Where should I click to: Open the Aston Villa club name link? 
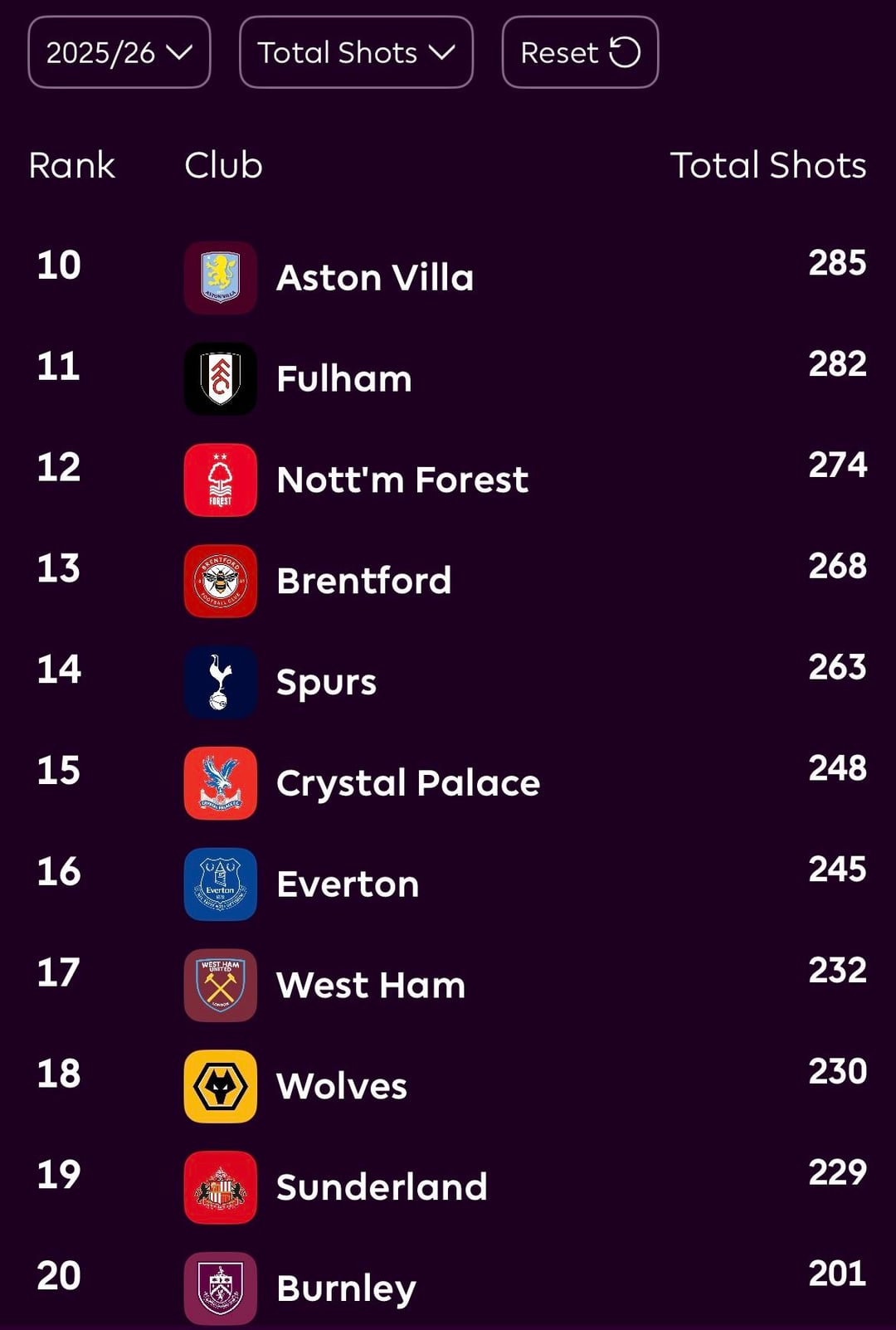point(375,278)
